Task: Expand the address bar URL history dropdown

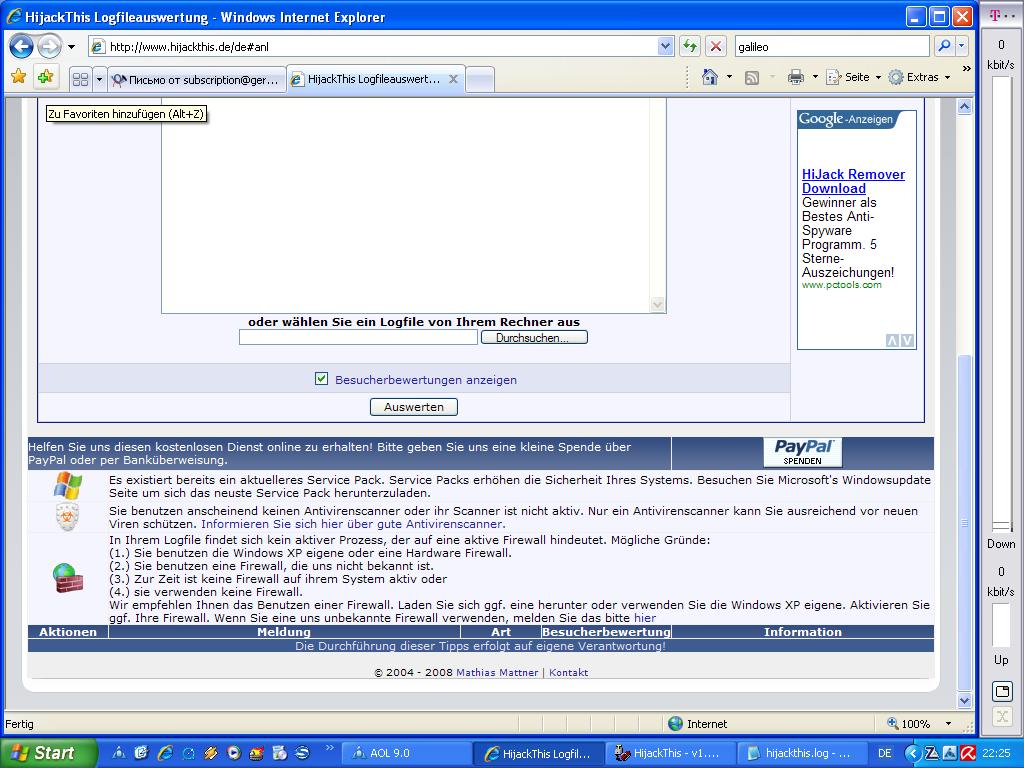Action: point(665,46)
